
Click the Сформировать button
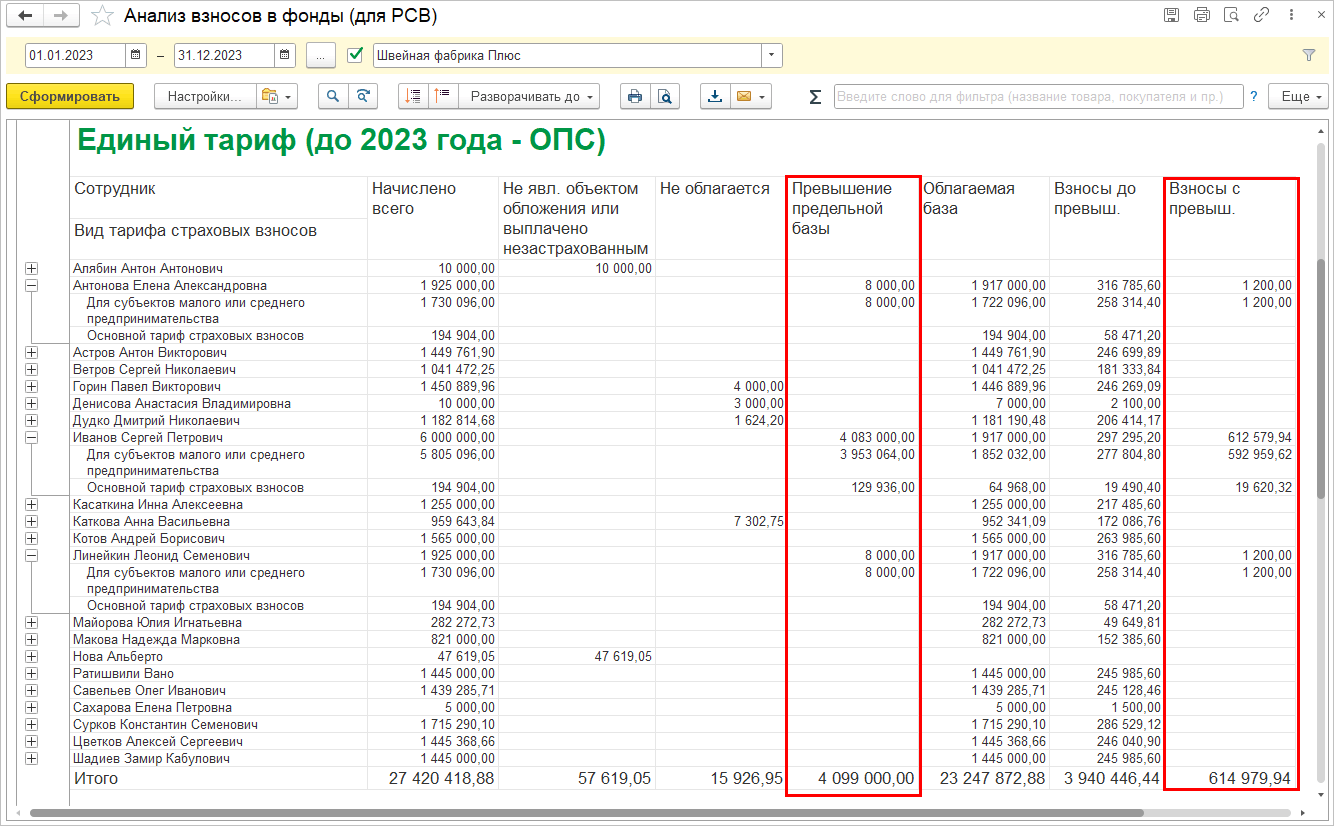point(70,96)
